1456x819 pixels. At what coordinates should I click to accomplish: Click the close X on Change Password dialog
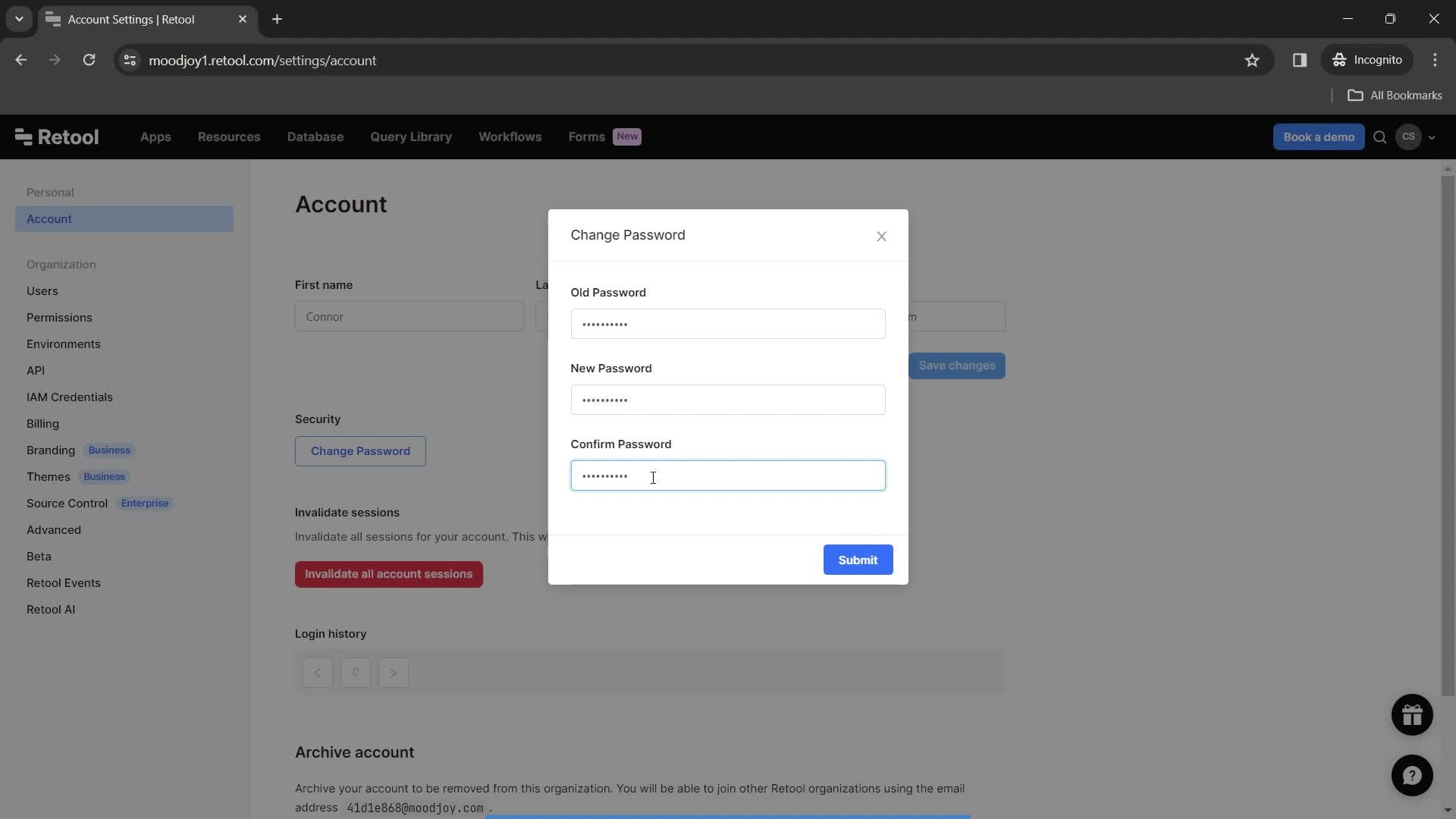[x=881, y=235]
